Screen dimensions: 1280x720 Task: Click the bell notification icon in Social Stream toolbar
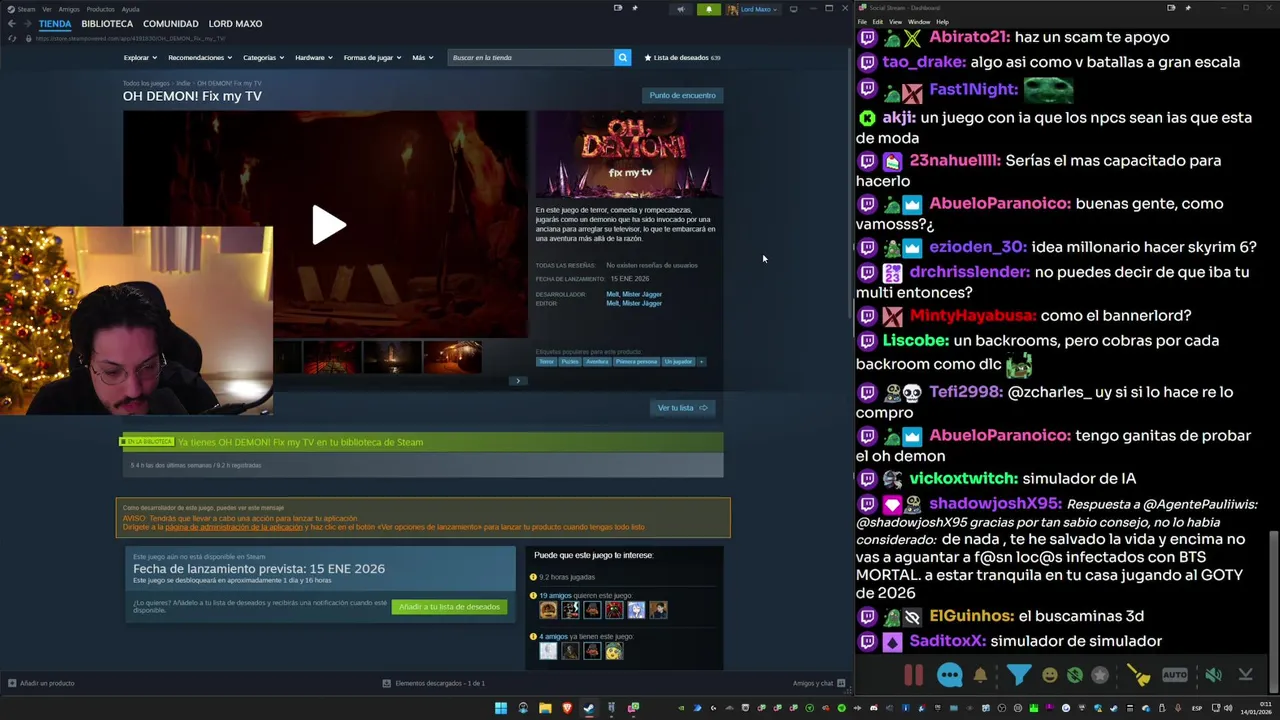980,675
